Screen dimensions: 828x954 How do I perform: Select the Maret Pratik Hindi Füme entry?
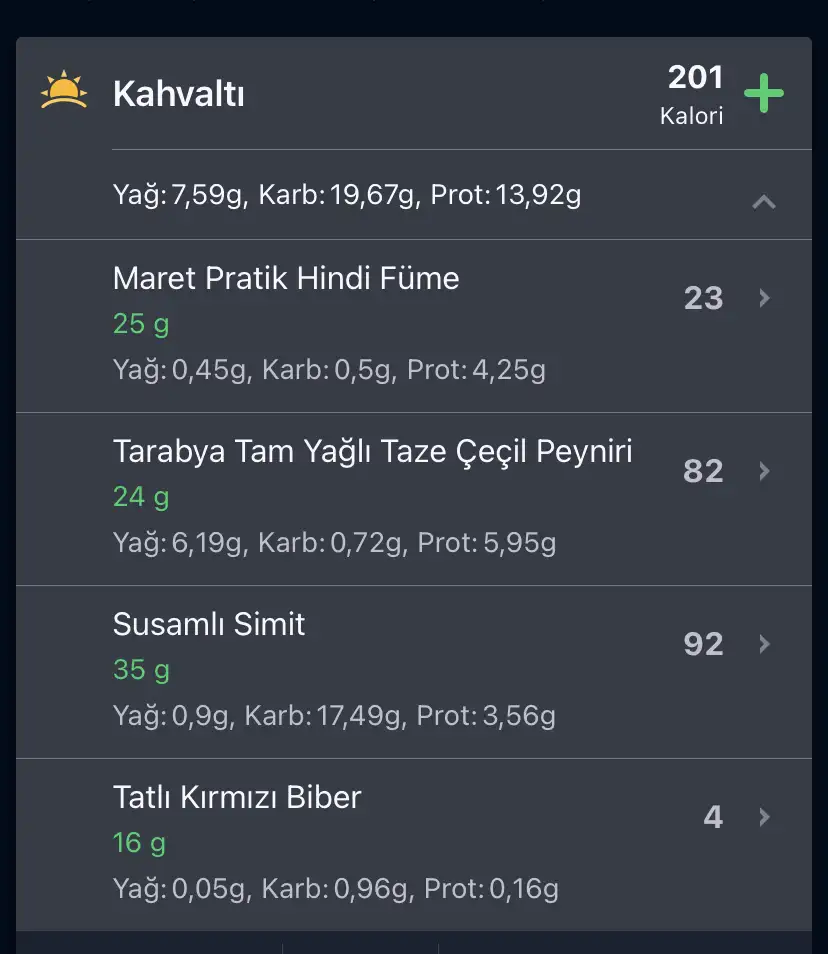pyautogui.click(x=414, y=326)
